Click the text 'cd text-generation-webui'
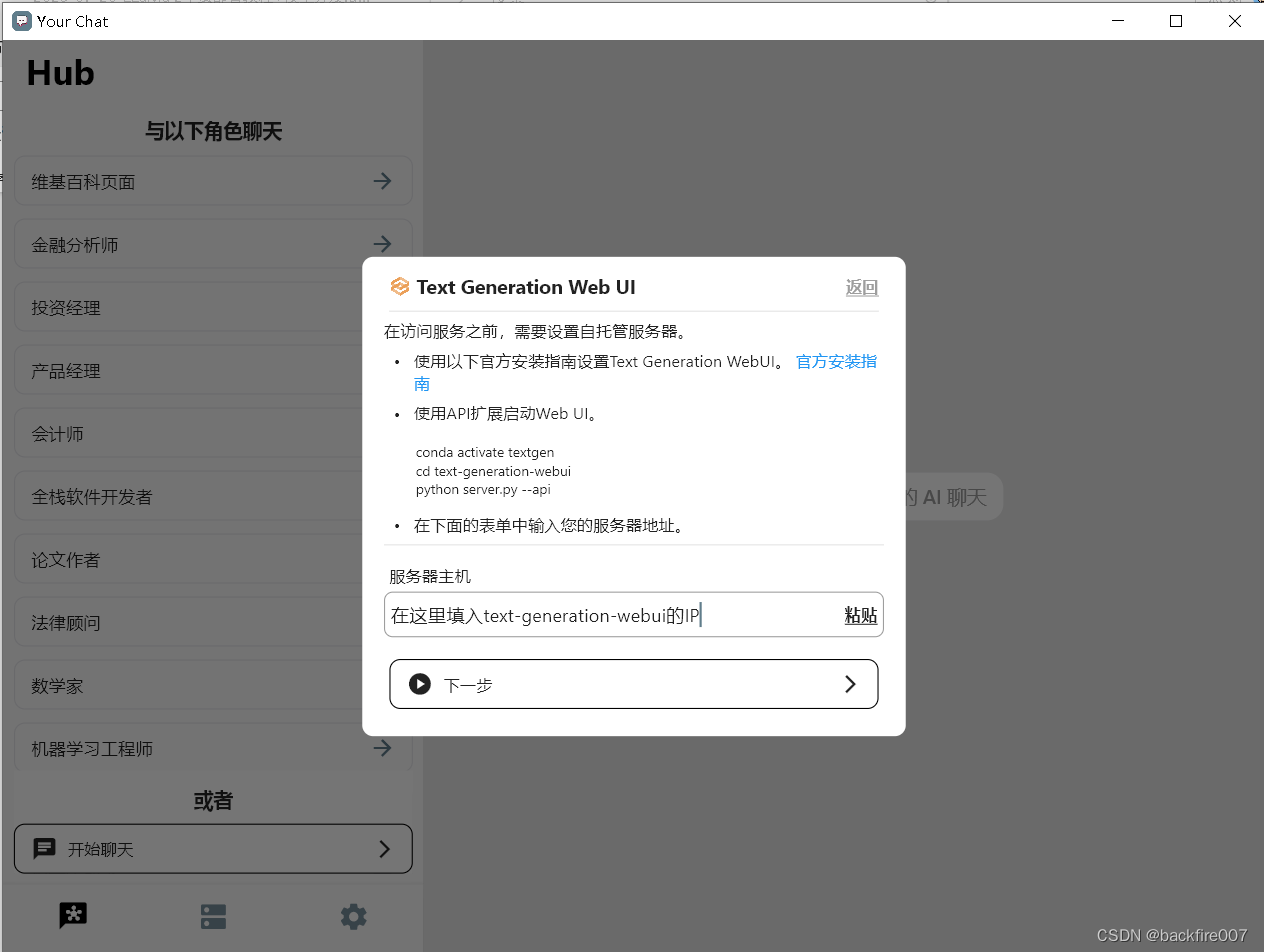Image resolution: width=1264 pixels, height=952 pixels. click(493, 471)
